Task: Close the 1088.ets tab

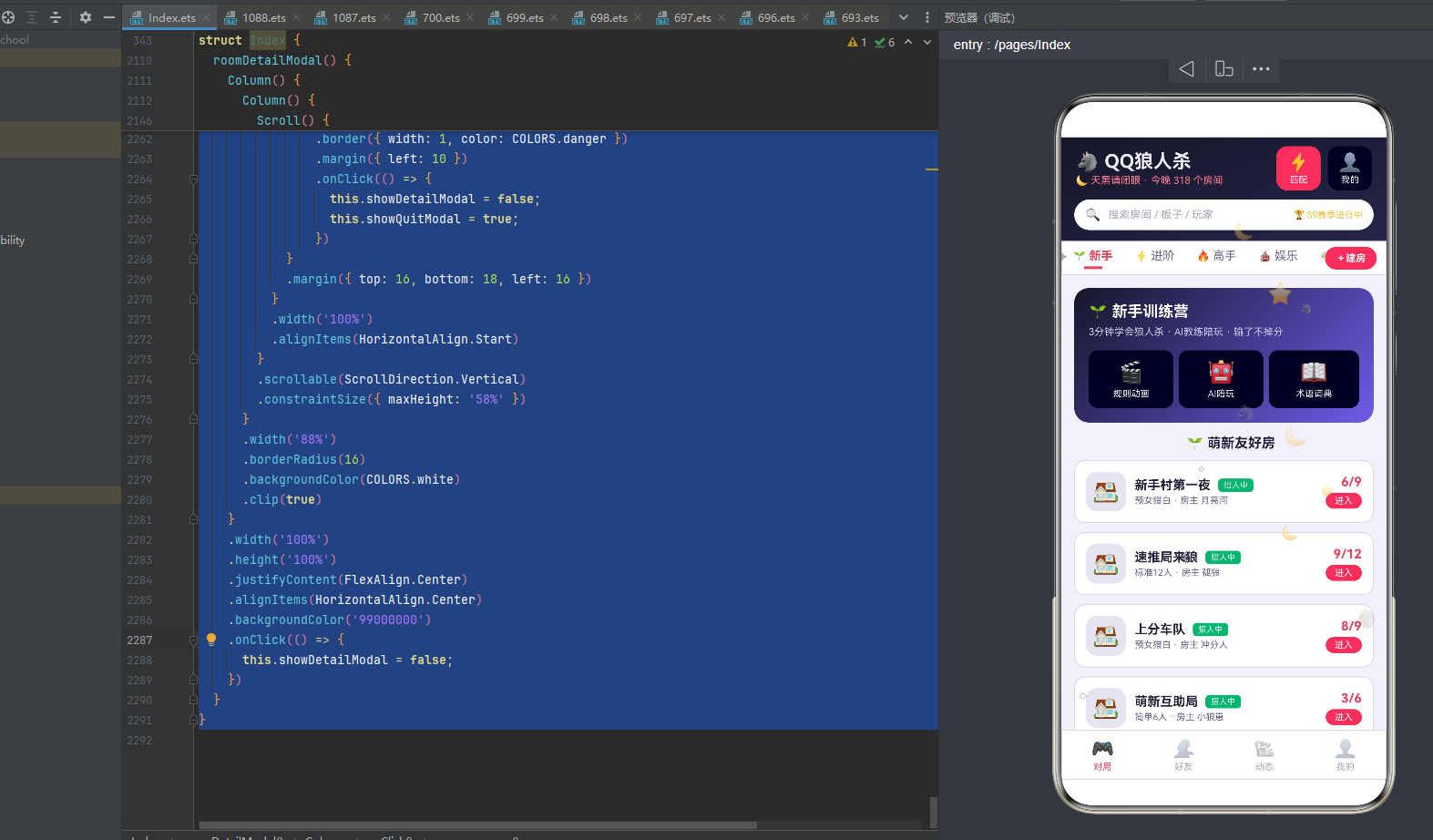Action: pos(297,17)
